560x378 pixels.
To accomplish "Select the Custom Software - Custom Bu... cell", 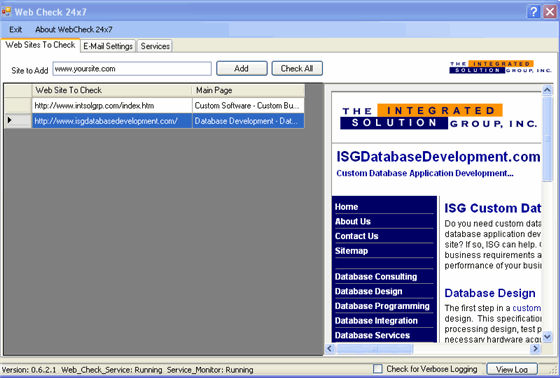I will coord(248,105).
